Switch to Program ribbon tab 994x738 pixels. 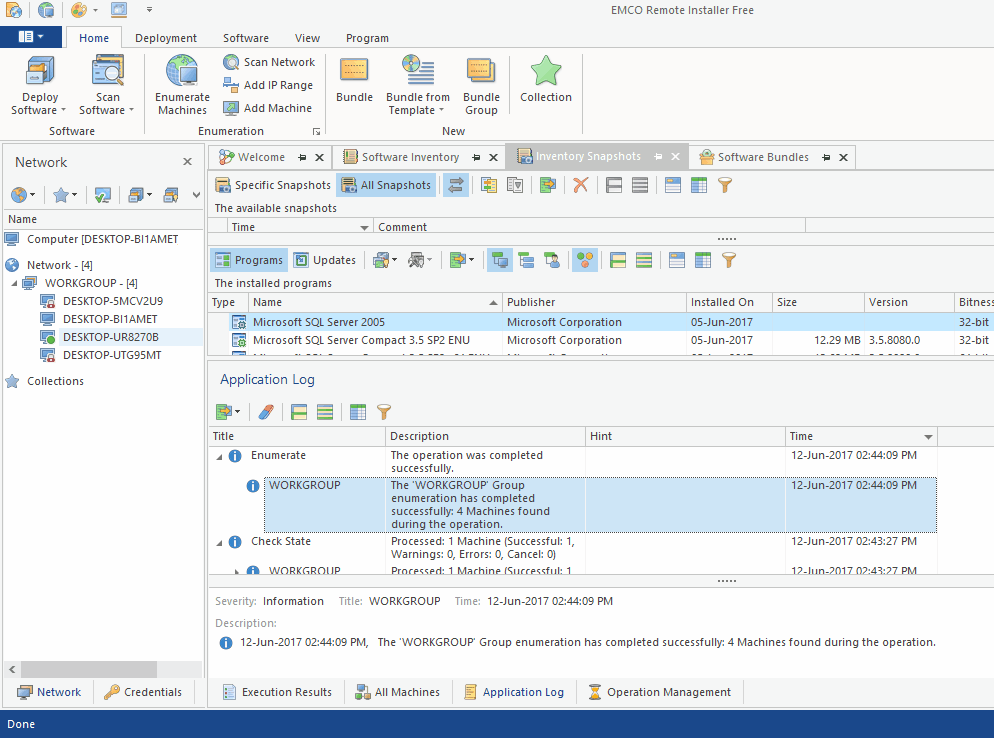(x=367, y=38)
